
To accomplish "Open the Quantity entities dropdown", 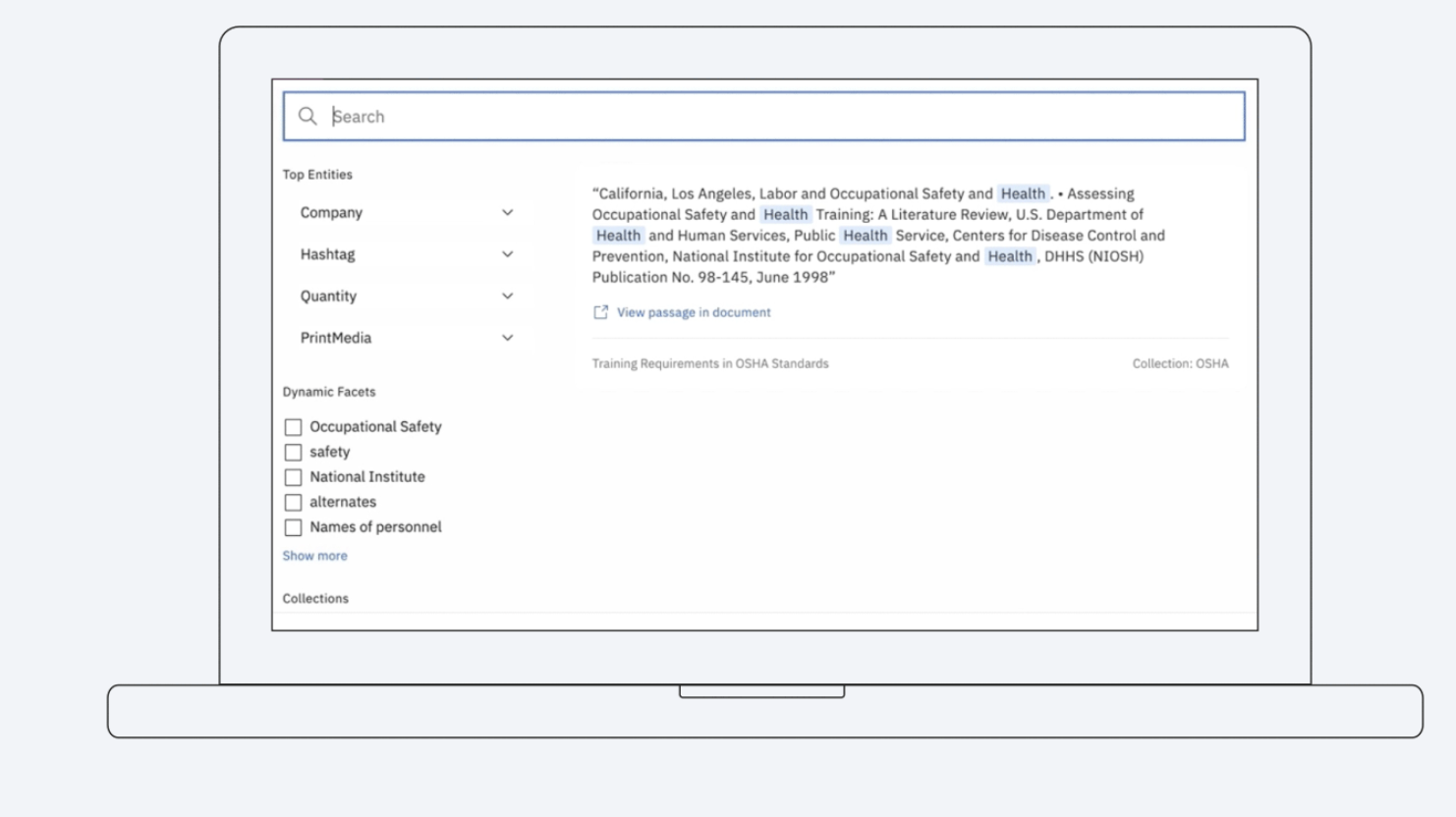I will click(x=508, y=296).
